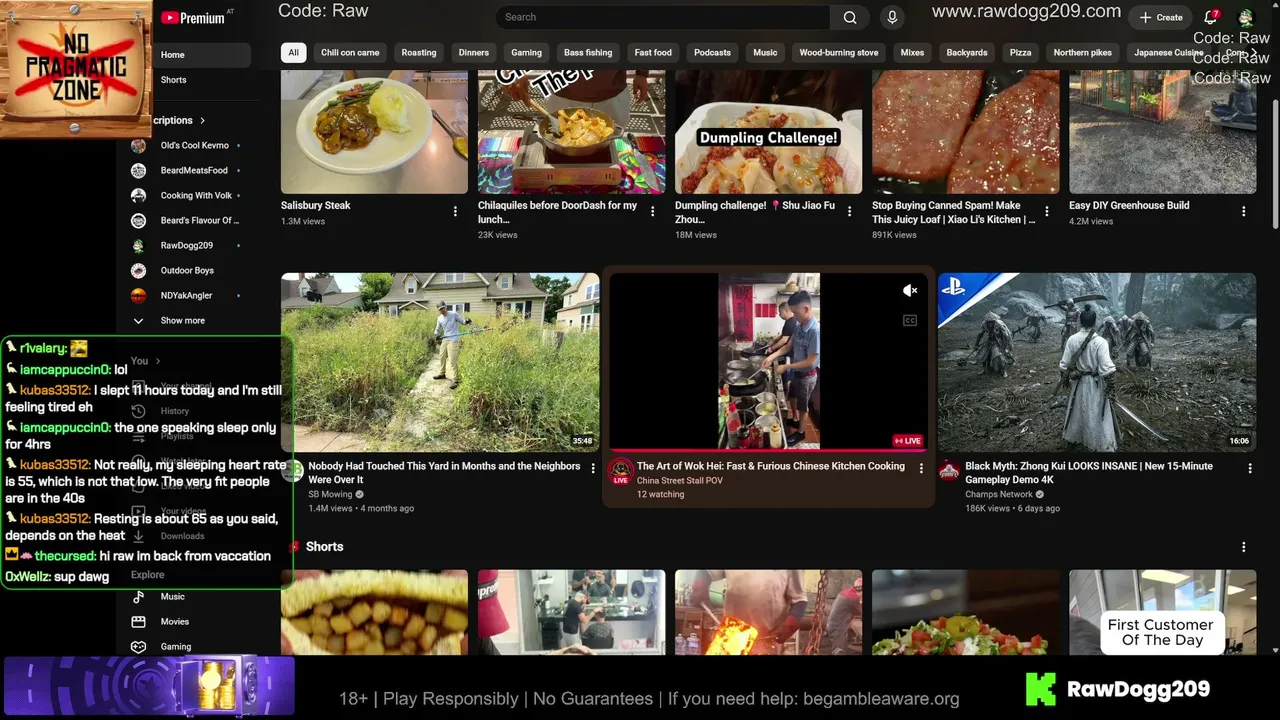Open more options for Chilaquiles video
1280x720 pixels.
pos(652,211)
